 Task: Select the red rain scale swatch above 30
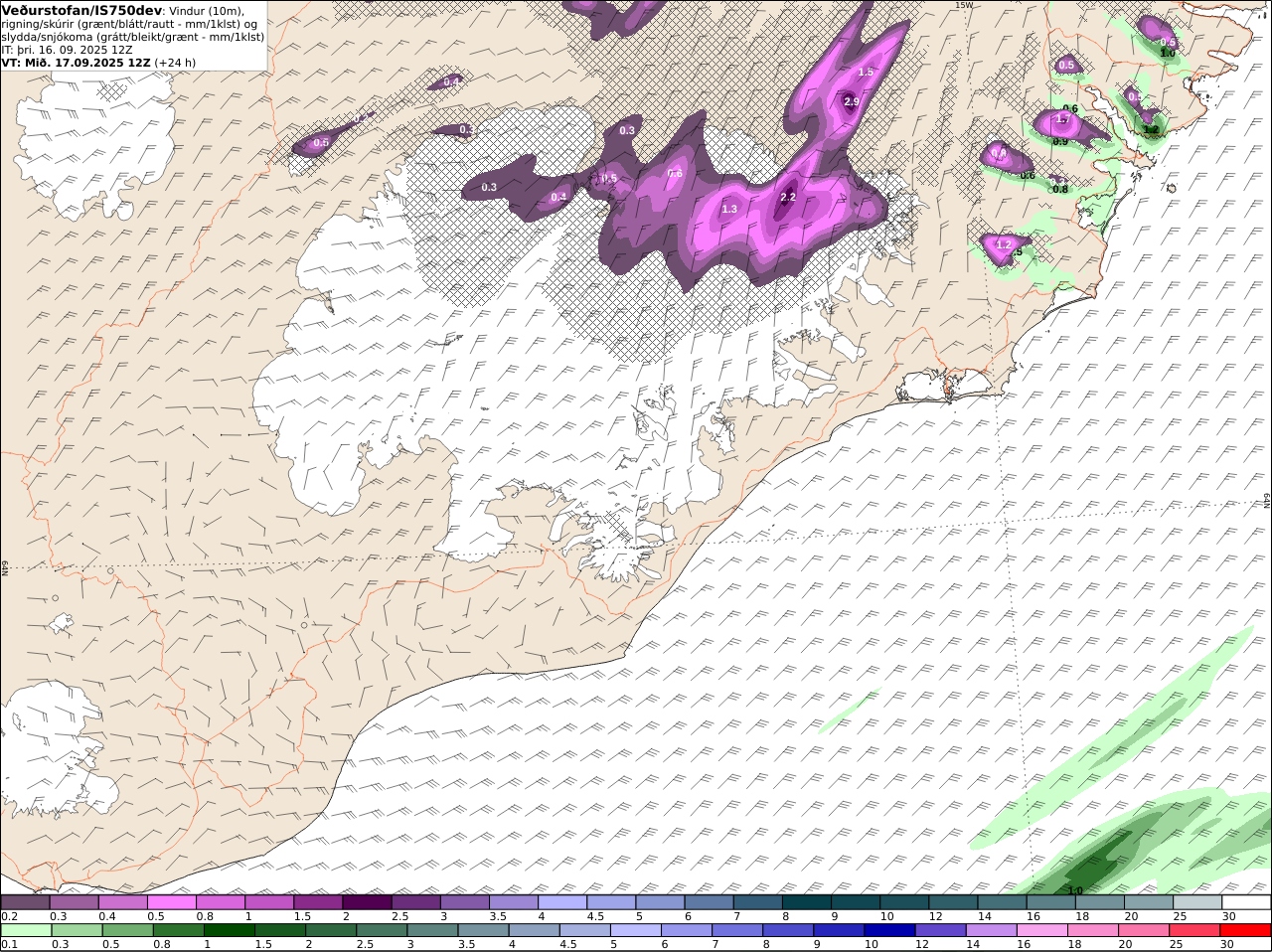click(1246, 930)
